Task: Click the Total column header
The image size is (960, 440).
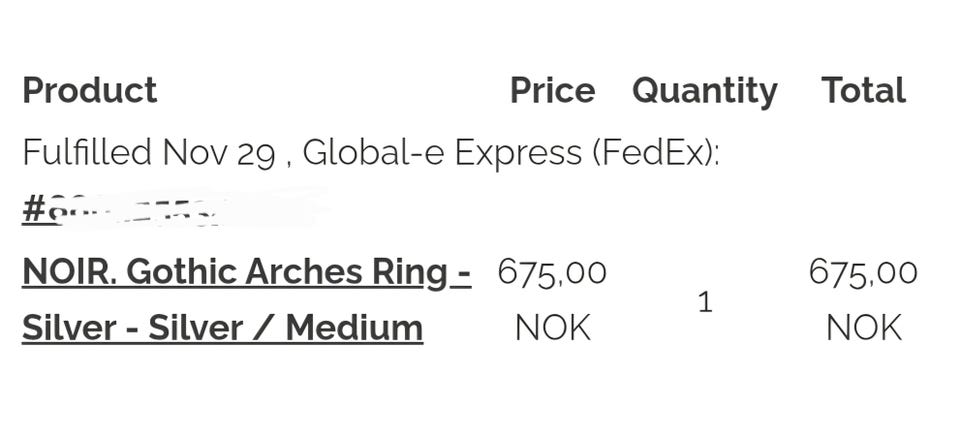Action: 863,91
